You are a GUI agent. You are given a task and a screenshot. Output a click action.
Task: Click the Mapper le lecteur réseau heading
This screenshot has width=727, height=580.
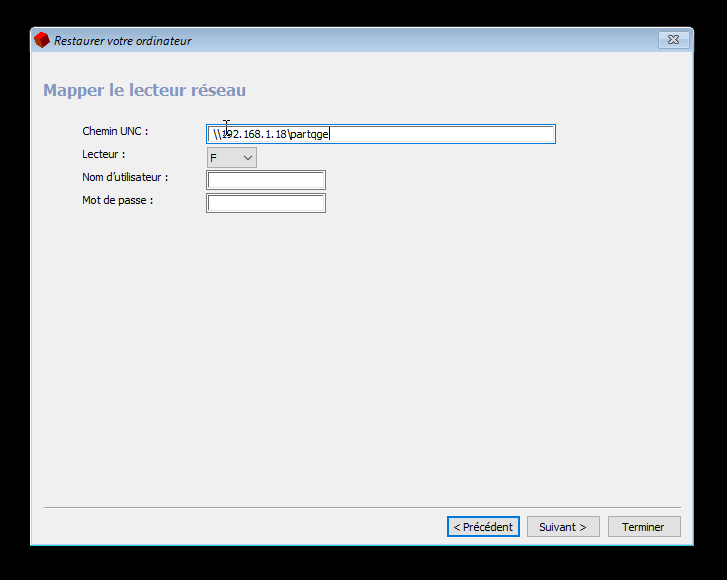[144, 91]
